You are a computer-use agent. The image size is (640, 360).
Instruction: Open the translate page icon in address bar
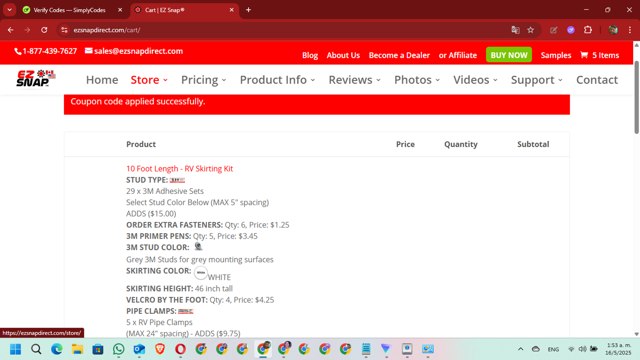[x=515, y=30]
